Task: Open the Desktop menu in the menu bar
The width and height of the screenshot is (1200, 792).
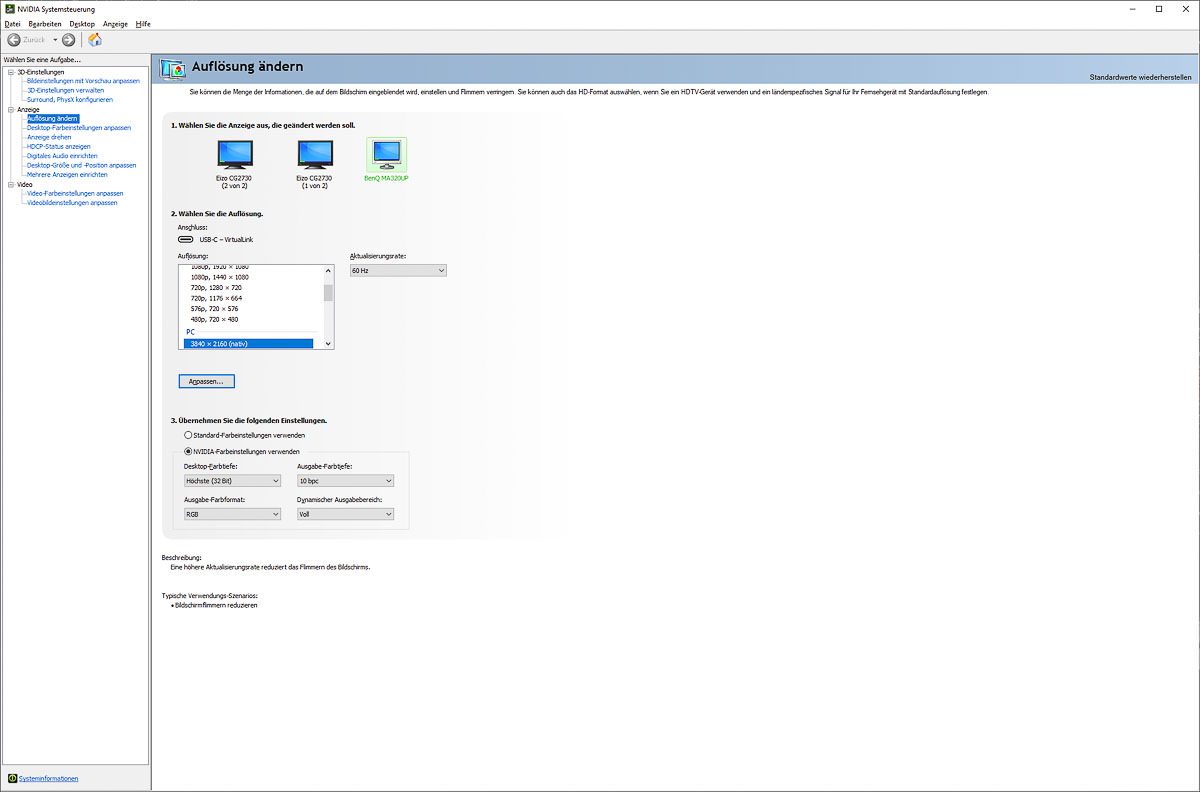Action: [x=82, y=23]
